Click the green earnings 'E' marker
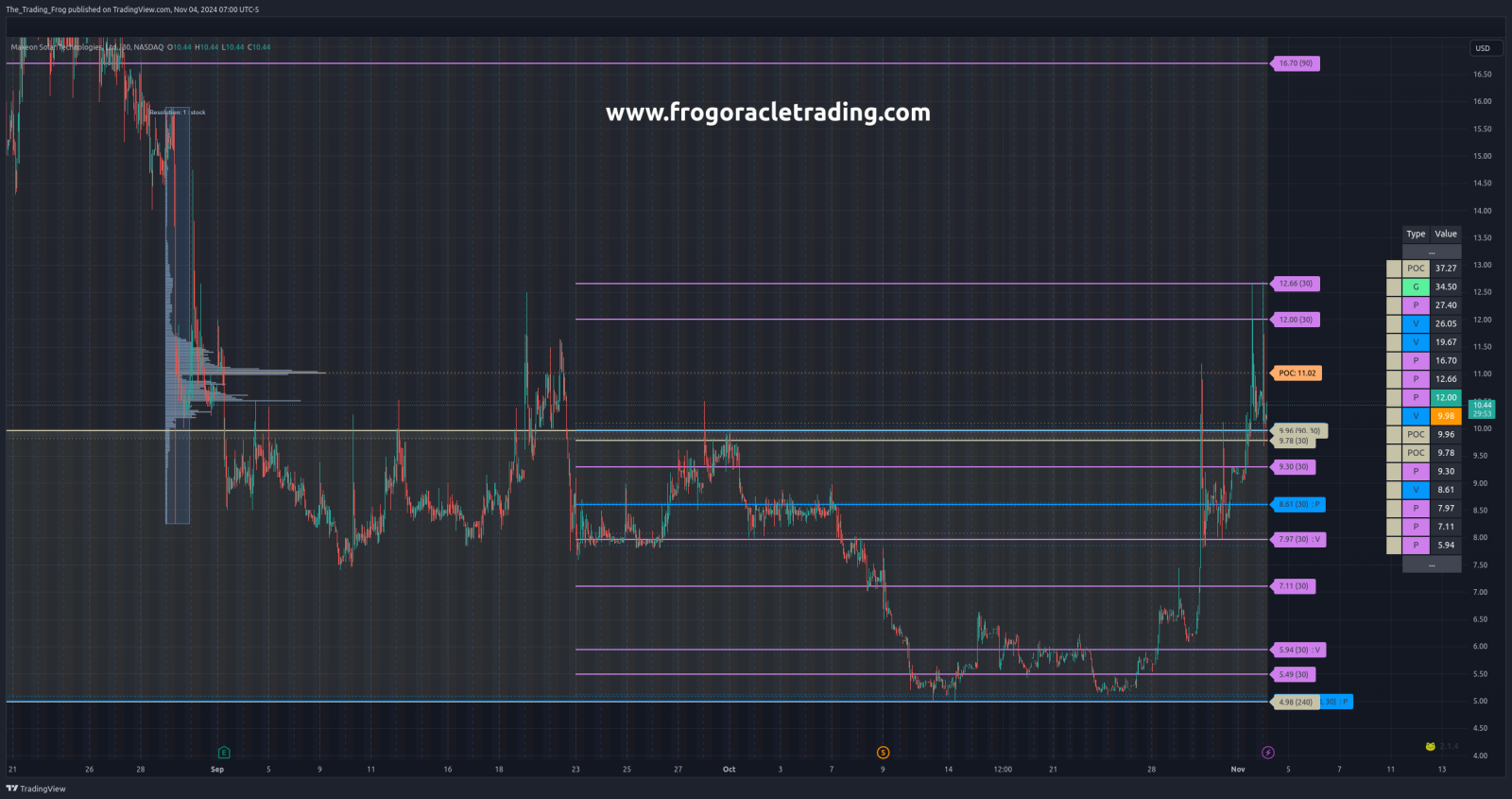Image resolution: width=1512 pixels, height=799 pixels. click(224, 753)
